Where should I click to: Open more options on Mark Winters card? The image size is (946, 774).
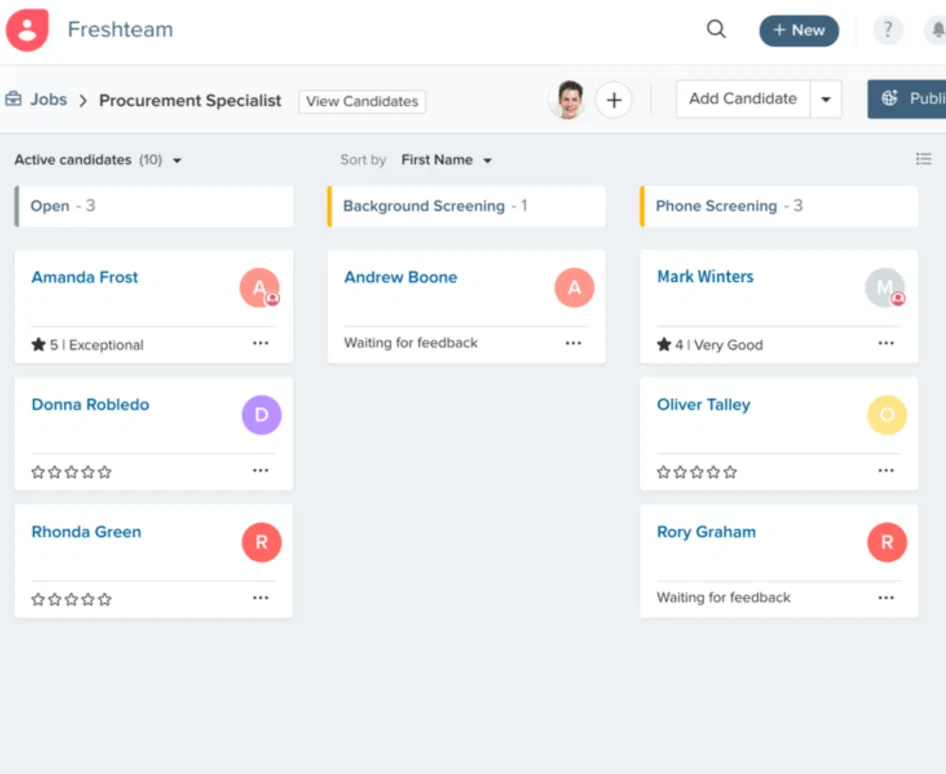(x=886, y=343)
